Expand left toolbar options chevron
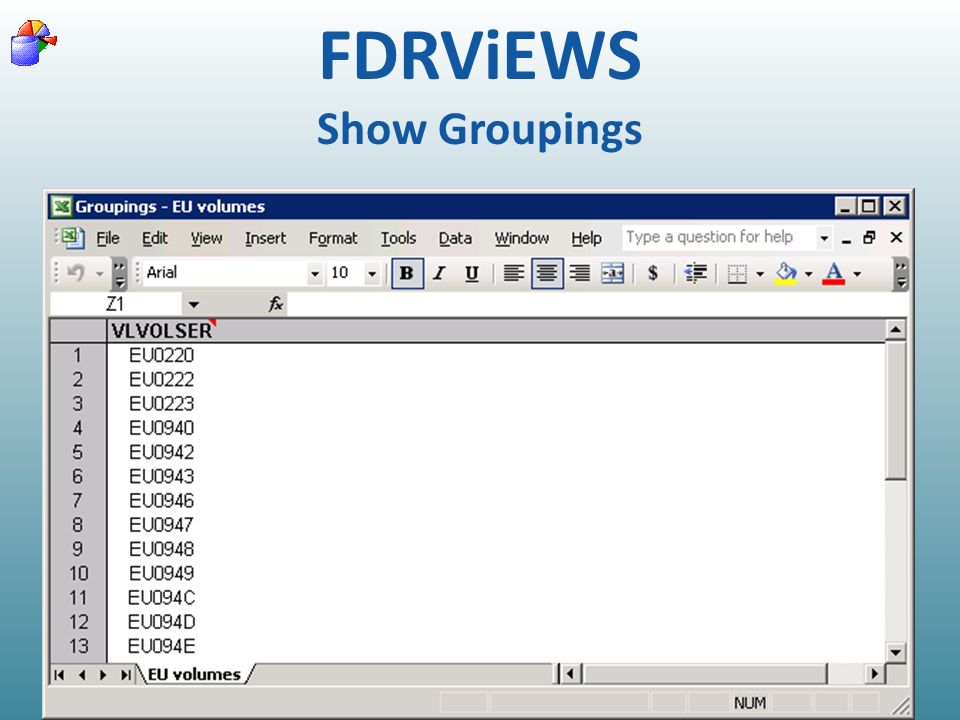Image resolution: width=960 pixels, height=720 pixels. click(x=119, y=274)
